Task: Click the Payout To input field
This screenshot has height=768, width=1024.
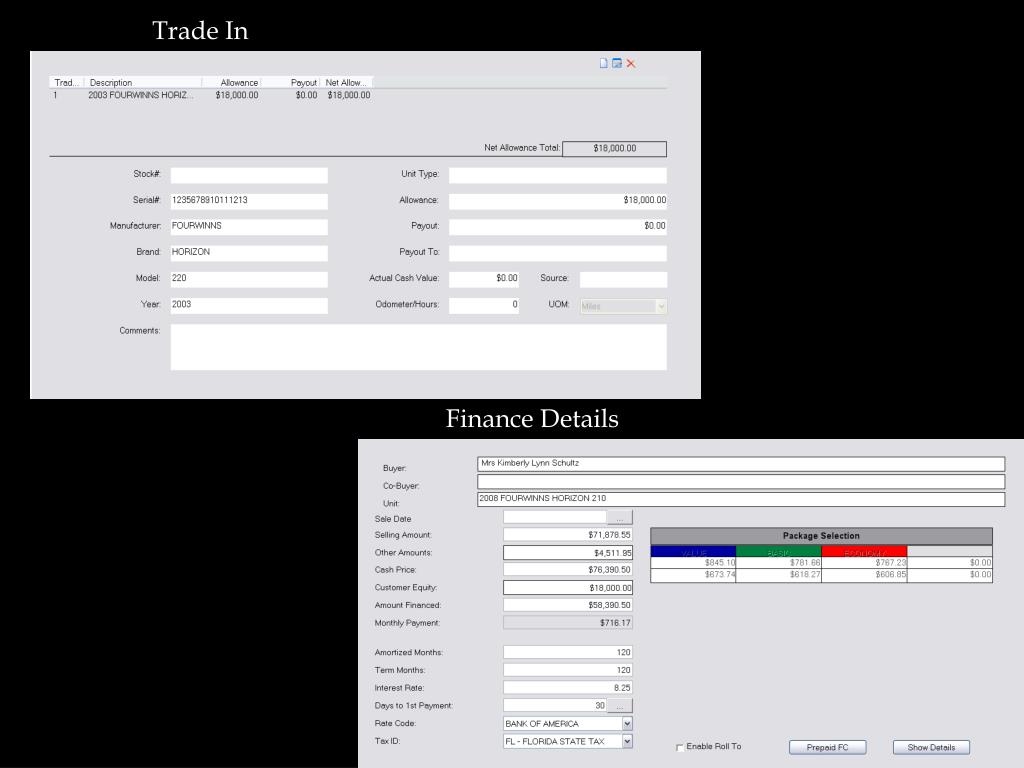Action: 558,253
